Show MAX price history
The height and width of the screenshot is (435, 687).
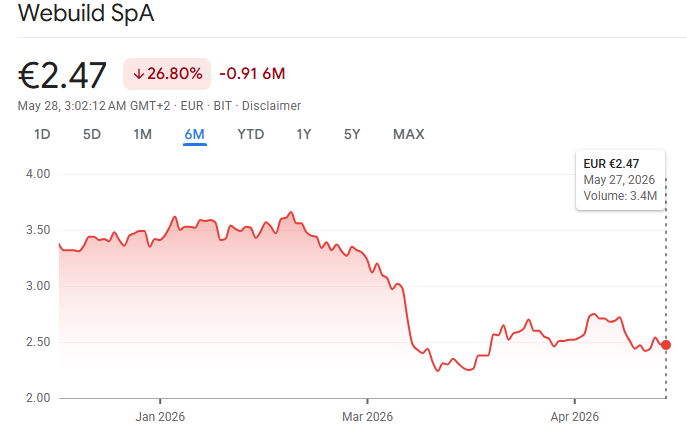tap(408, 134)
